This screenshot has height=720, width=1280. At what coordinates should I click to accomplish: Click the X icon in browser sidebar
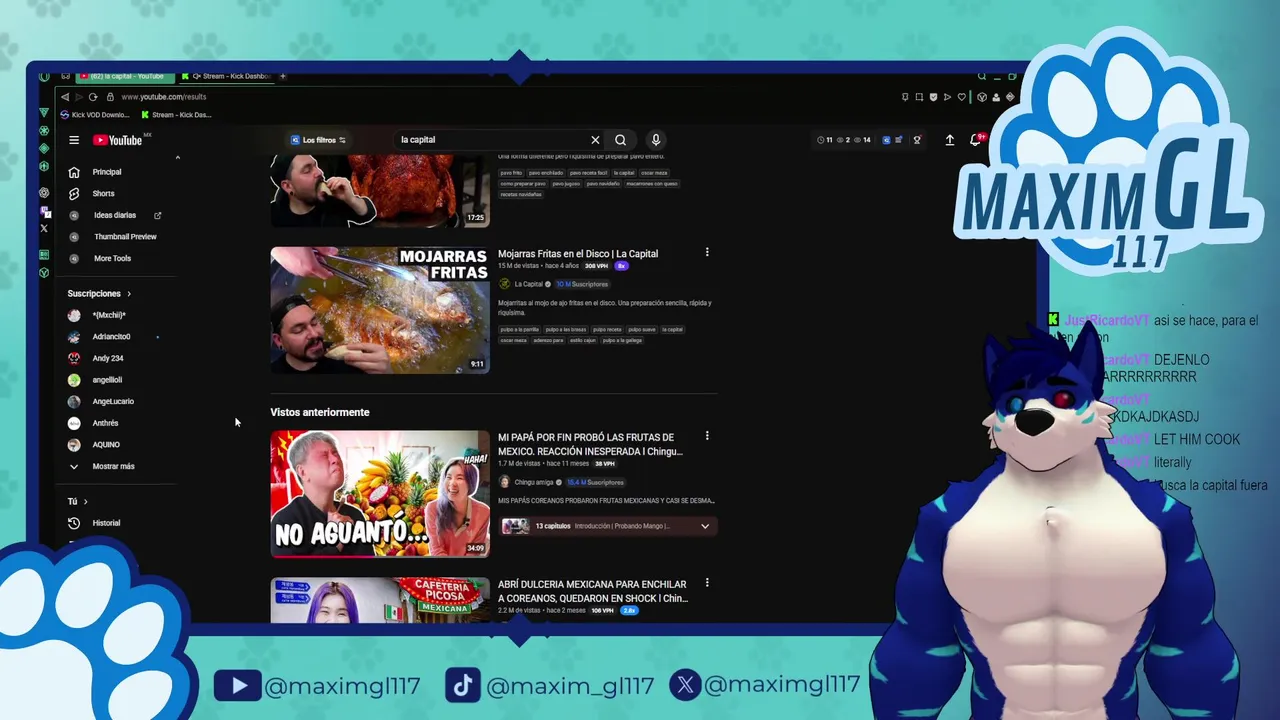44,228
